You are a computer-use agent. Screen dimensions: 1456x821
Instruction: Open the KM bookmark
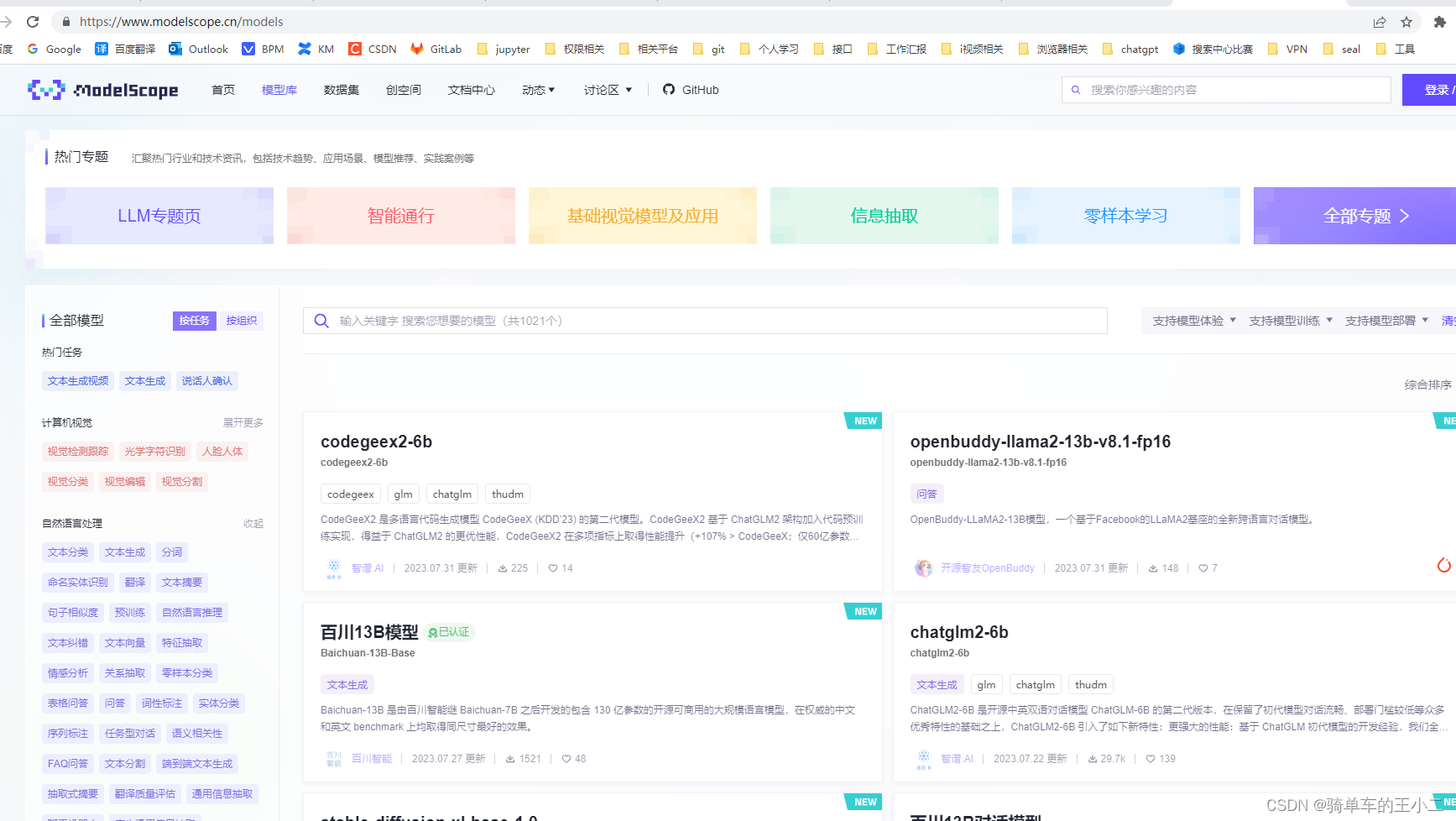click(x=316, y=49)
